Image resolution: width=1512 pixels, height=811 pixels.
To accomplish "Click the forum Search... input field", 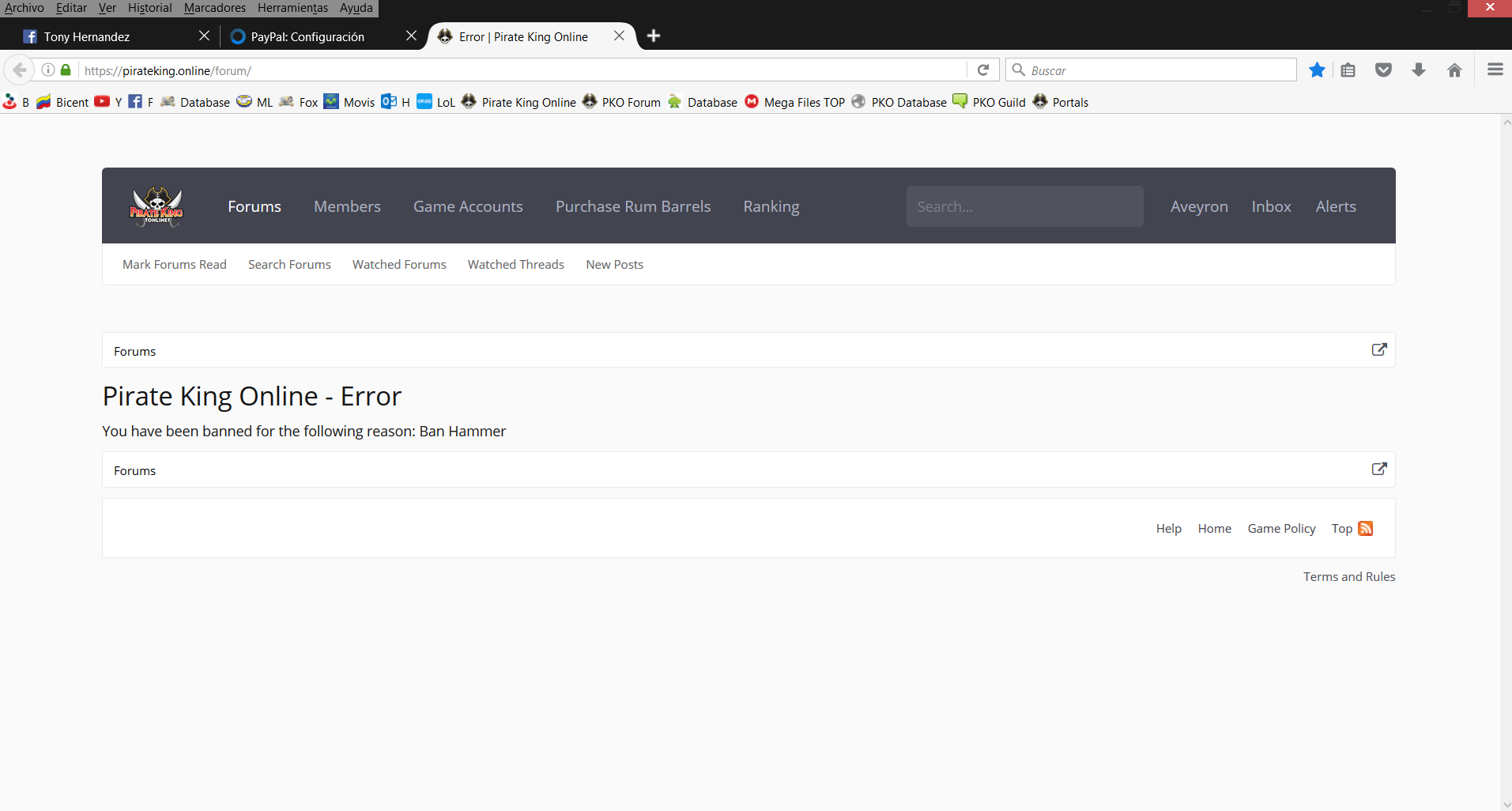I will coord(1024,206).
